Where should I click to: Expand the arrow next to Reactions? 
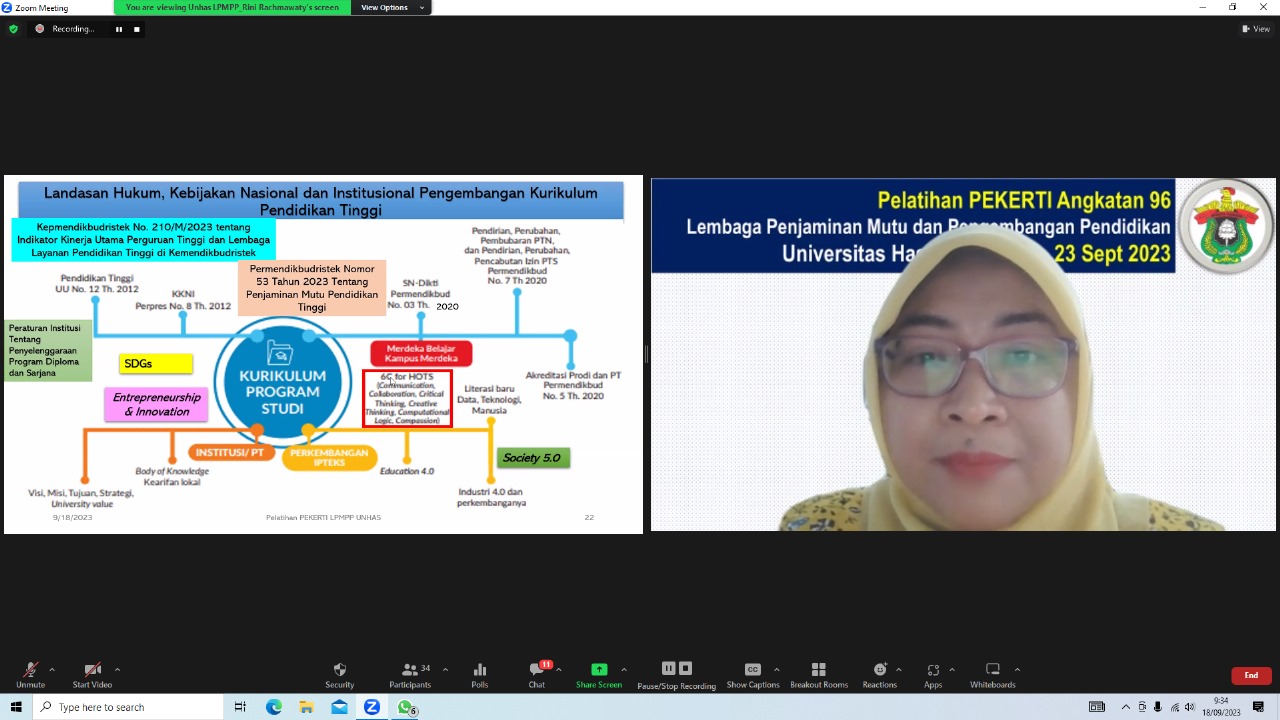(898, 670)
